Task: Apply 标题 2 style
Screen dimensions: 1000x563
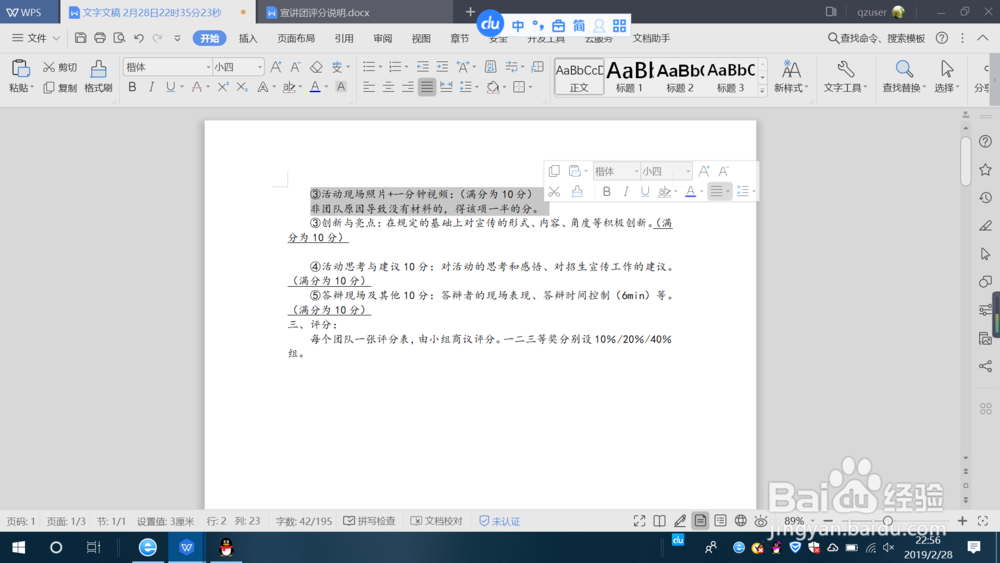Action: click(680, 77)
